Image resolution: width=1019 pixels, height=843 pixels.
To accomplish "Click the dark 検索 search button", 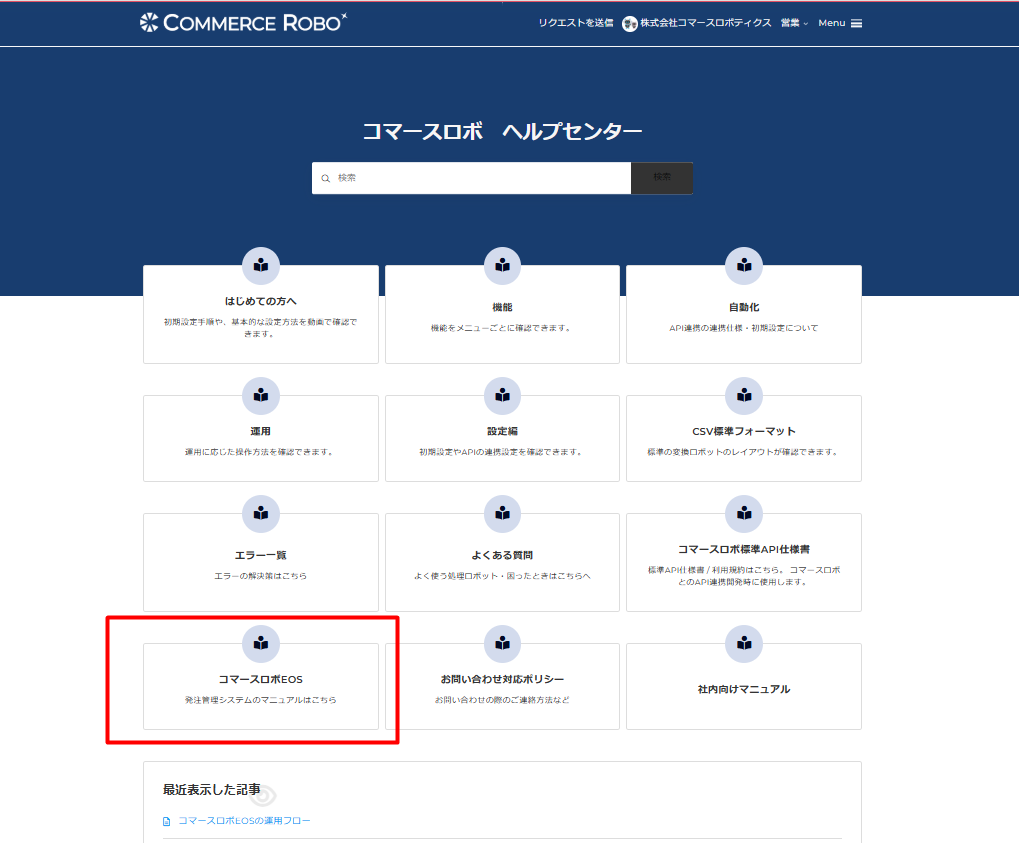I will [662, 177].
